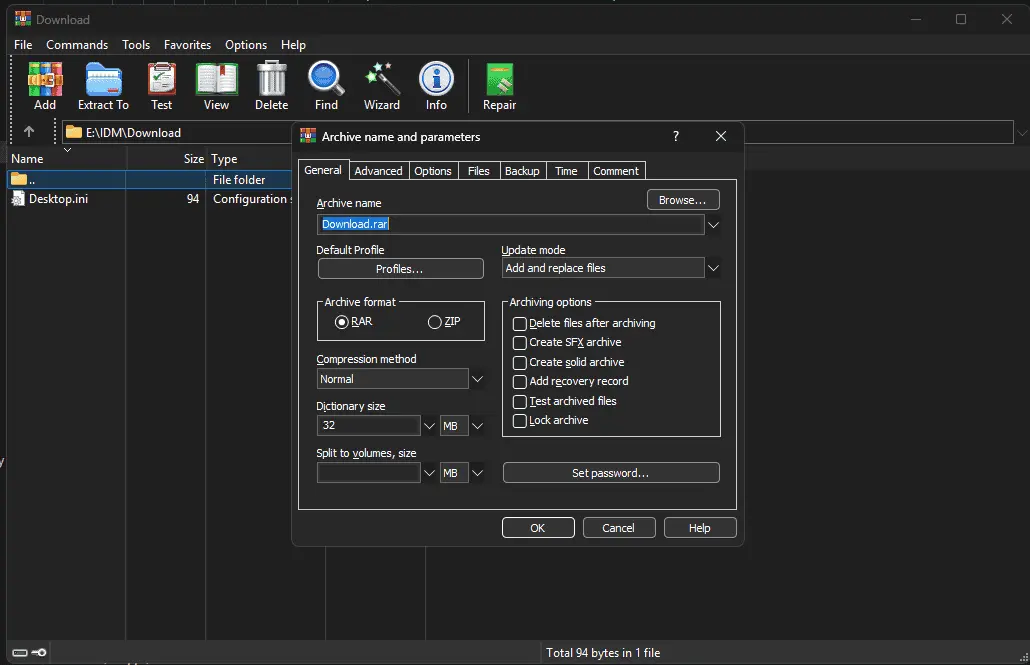Open the Comment tab

[x=616, y=171]
